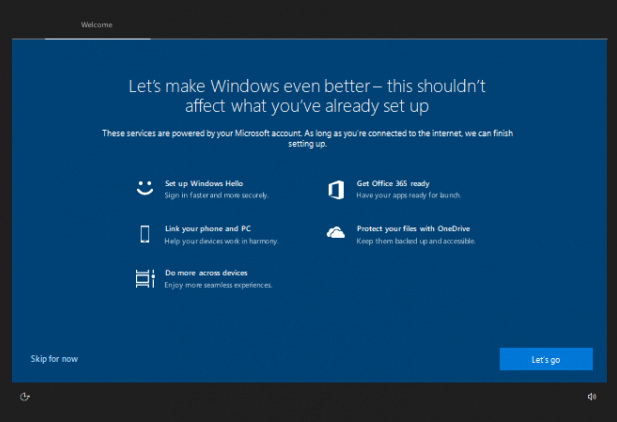The image size is (617, 422).
Task: Click the Microsoft account services description paragraph
Action: point(307,139)
